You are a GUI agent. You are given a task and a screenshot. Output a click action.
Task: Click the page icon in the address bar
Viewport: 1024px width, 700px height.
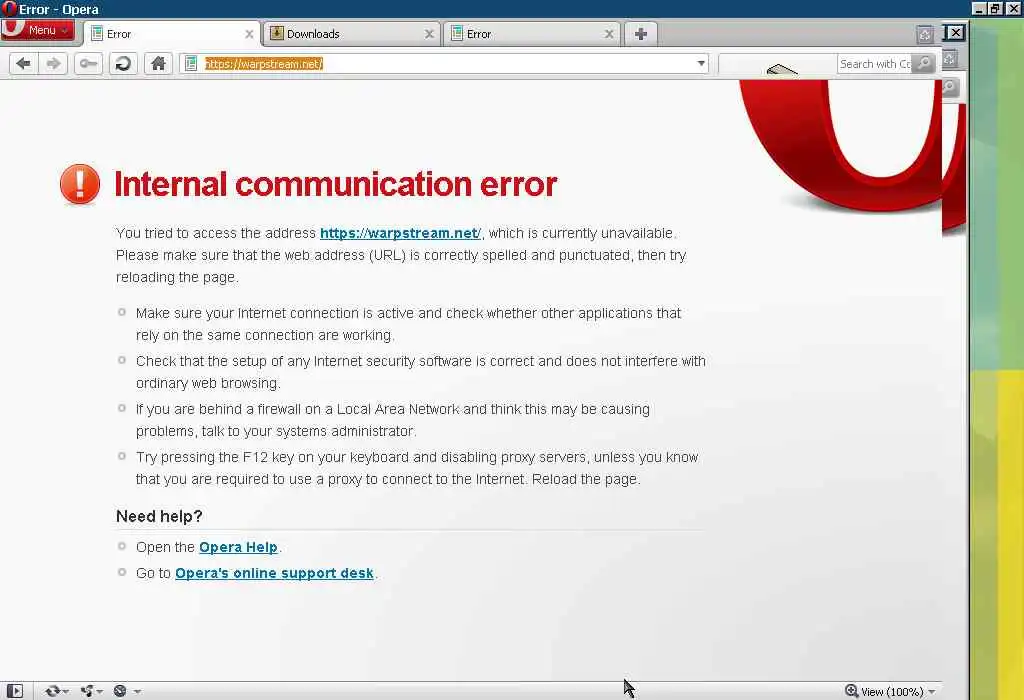(x=191, y=63)
